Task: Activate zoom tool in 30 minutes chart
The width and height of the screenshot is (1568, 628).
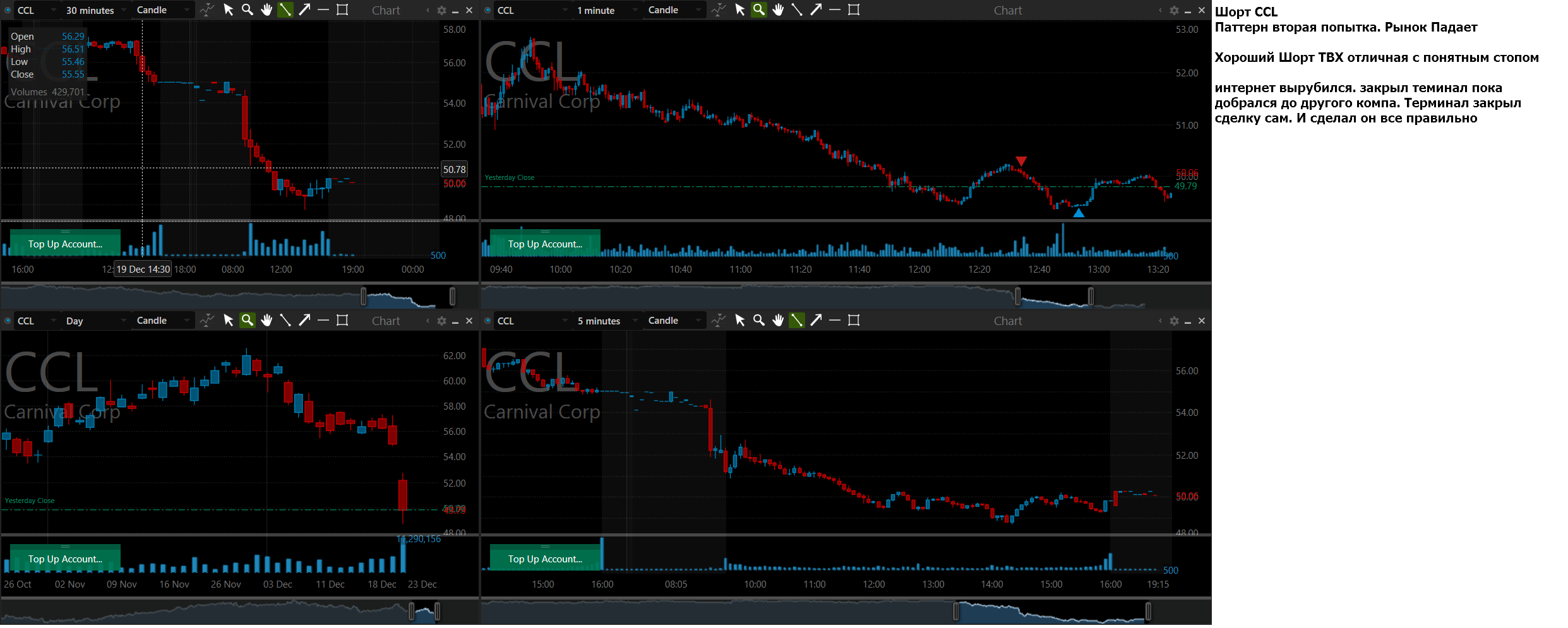Action: 248,10
